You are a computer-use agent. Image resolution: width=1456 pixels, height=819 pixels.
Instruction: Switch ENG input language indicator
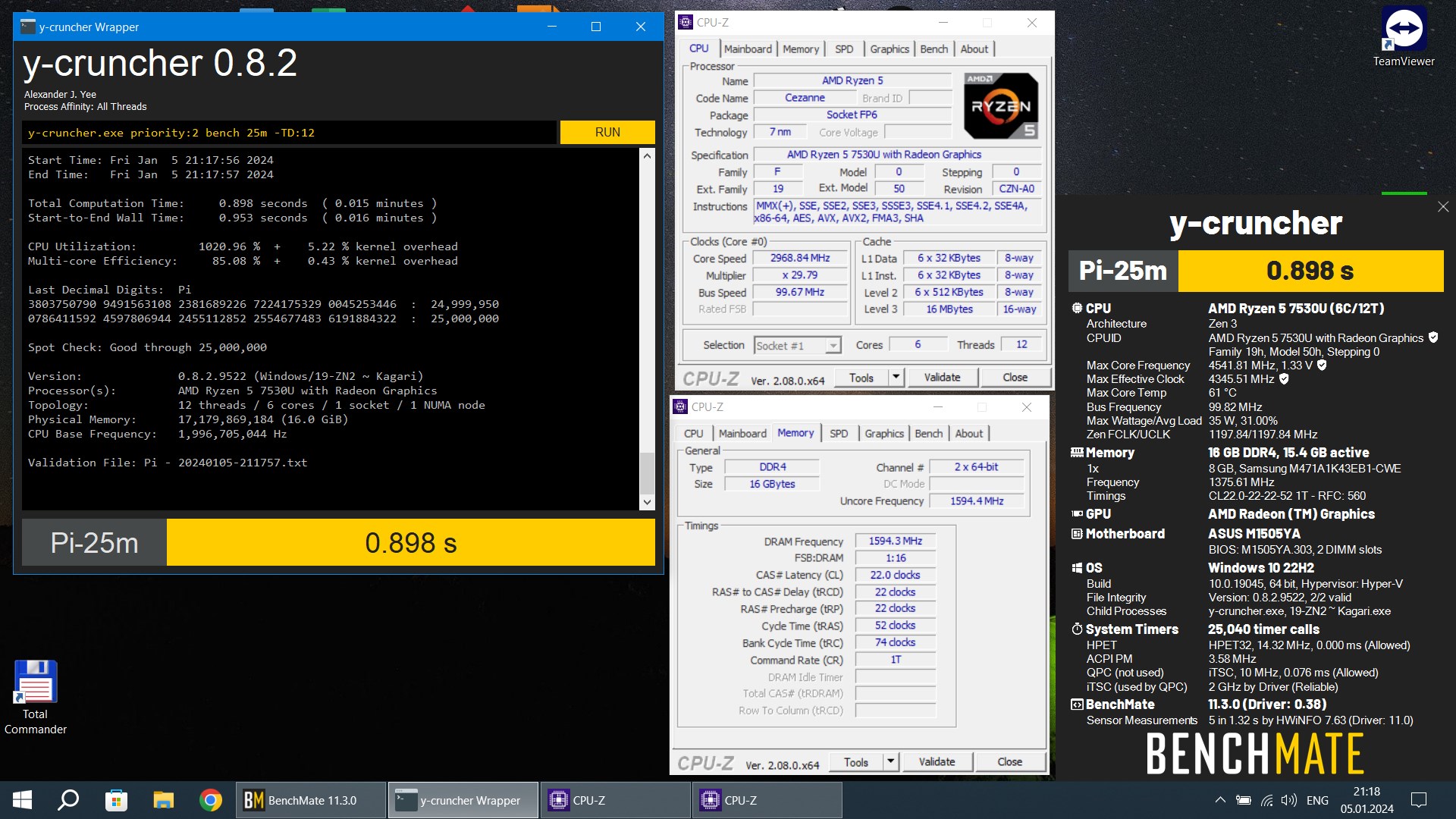tap(1317, 800)
